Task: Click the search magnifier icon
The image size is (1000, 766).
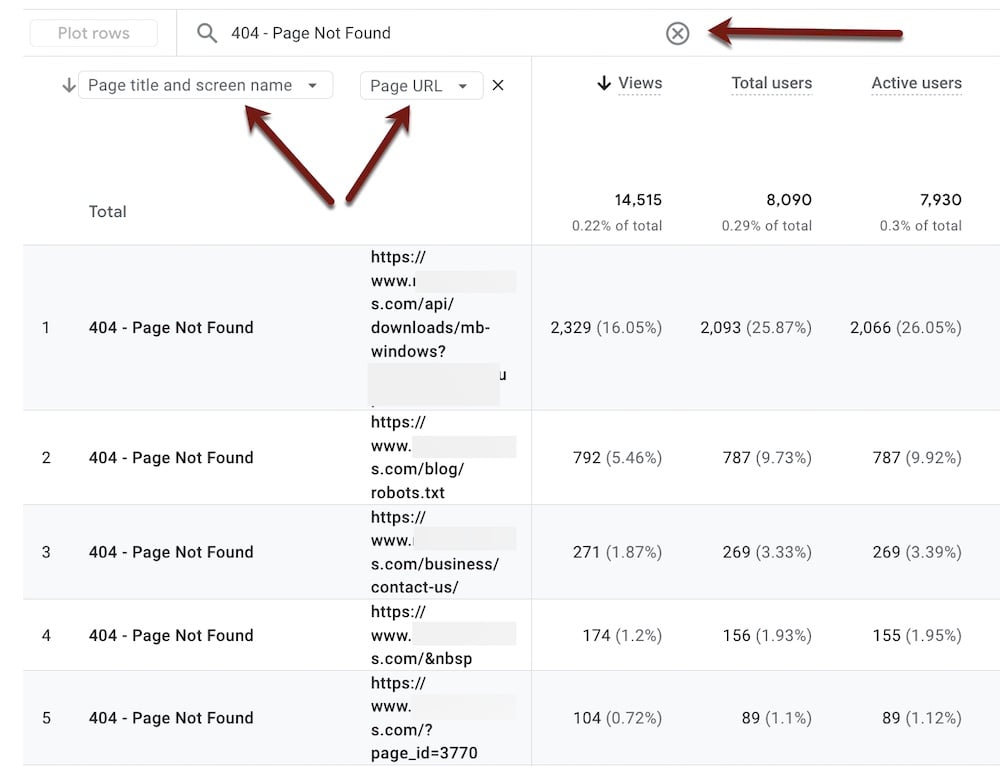Action: (207, 33)
